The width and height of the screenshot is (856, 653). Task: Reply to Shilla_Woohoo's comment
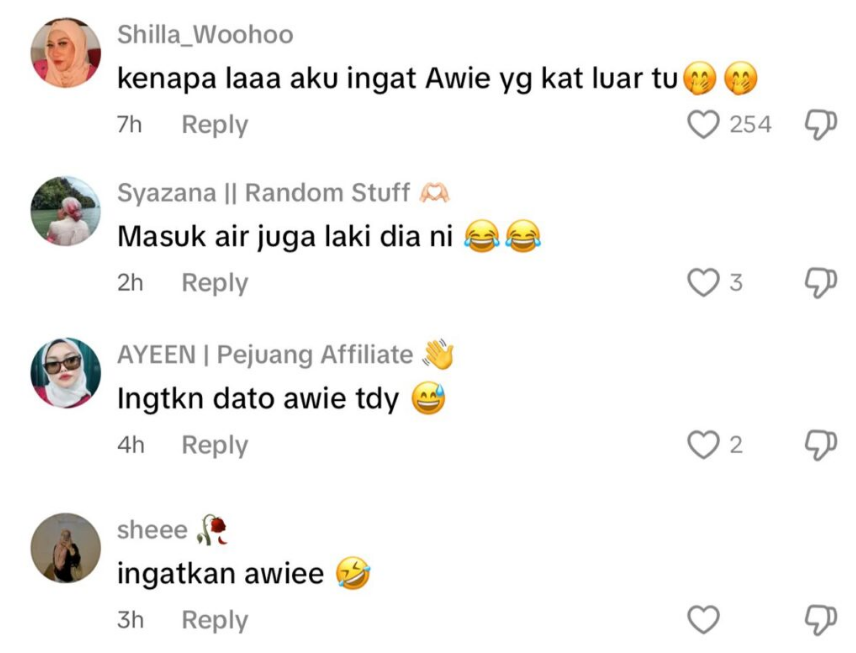click(215, 125)
